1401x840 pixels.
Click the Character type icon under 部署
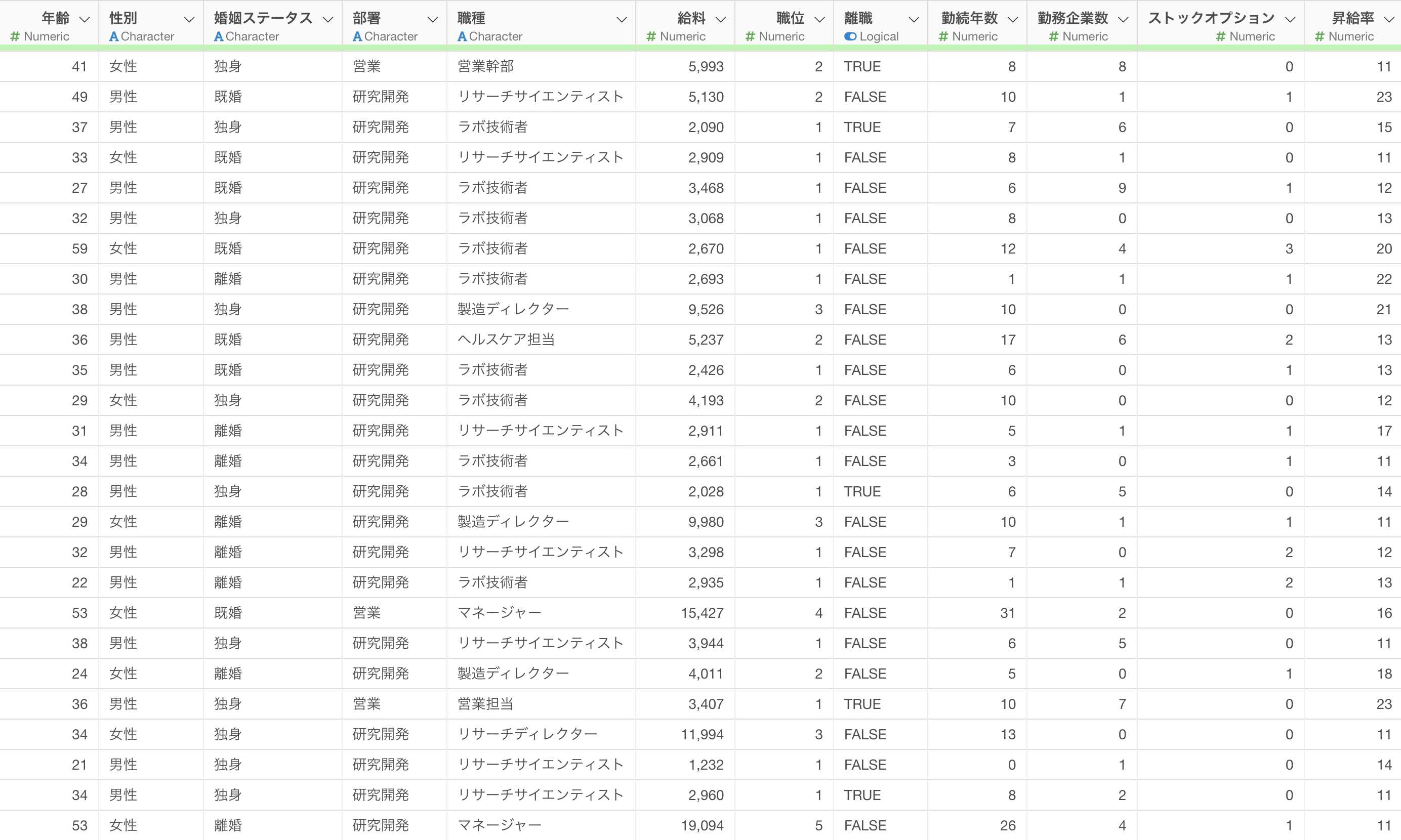pos(357,37)
